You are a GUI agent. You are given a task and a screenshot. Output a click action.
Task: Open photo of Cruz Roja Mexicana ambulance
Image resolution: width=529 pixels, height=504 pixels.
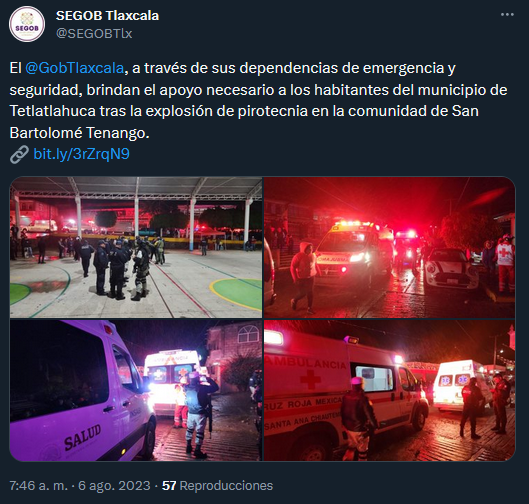point(390,390)
